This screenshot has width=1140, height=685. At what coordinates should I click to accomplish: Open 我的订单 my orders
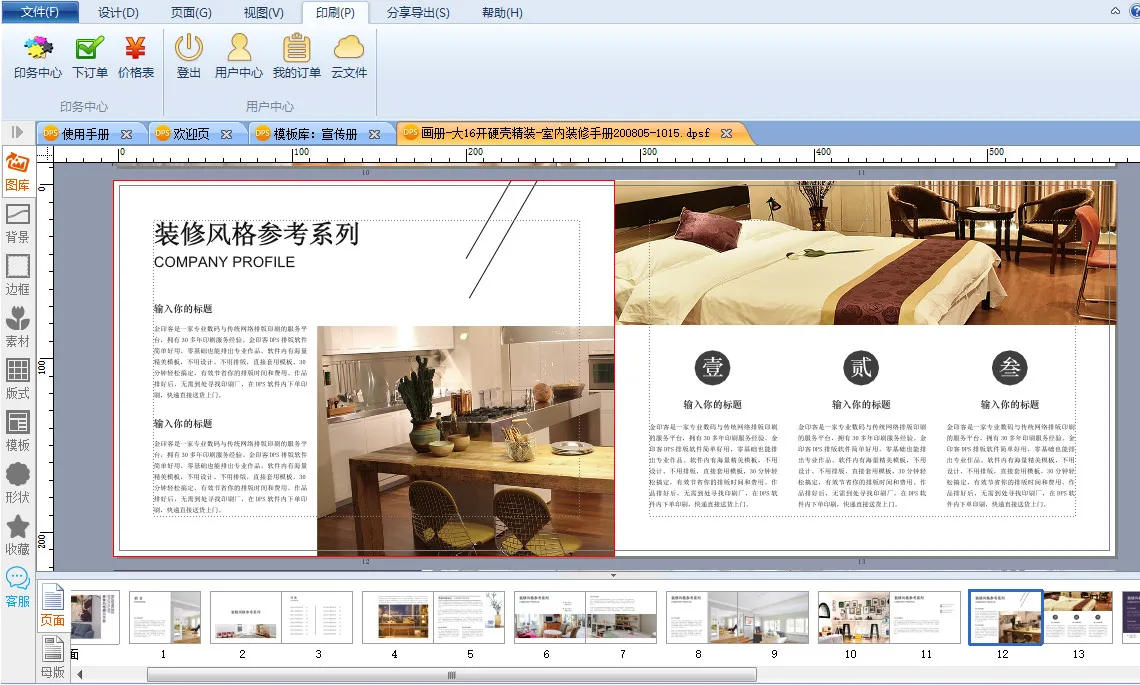click(x=296, y=56)
